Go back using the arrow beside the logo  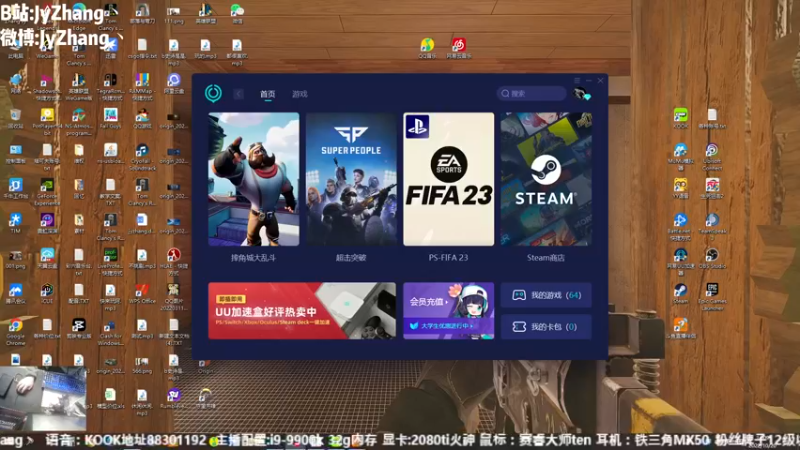point(238,94)
